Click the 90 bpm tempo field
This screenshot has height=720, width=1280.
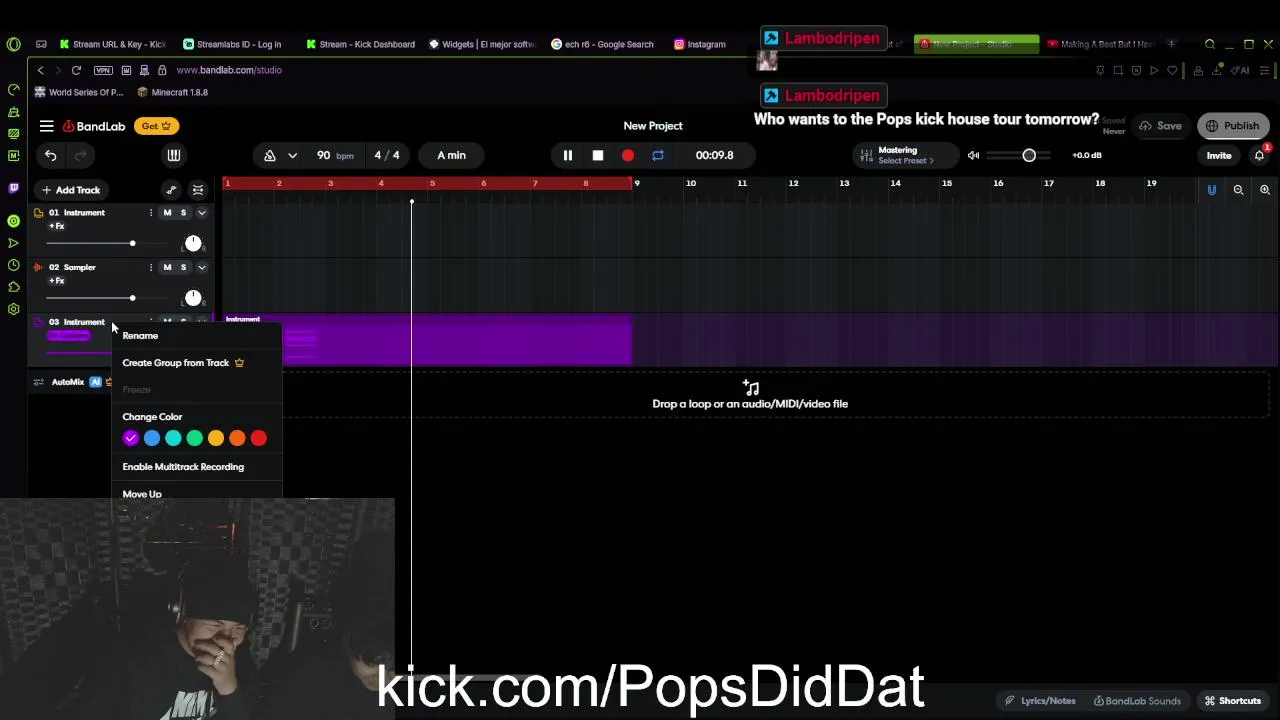click(335, 155)
